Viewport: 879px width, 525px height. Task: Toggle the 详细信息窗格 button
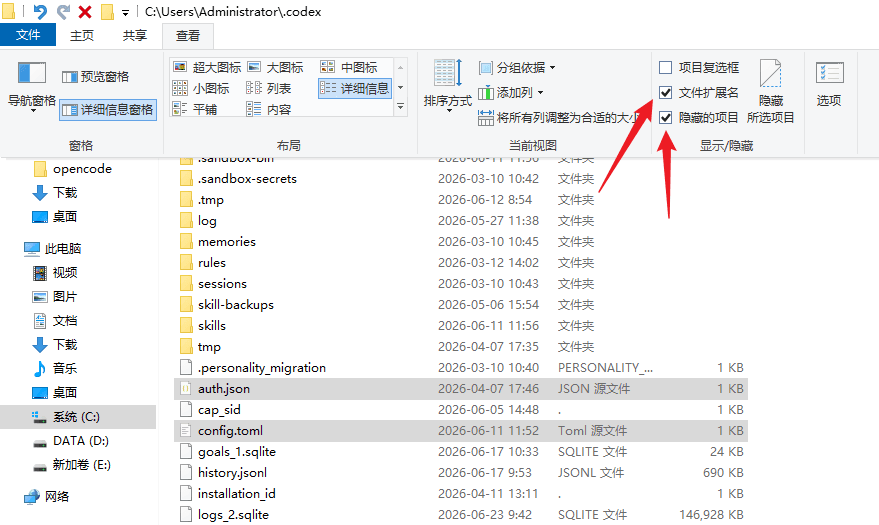108,110
